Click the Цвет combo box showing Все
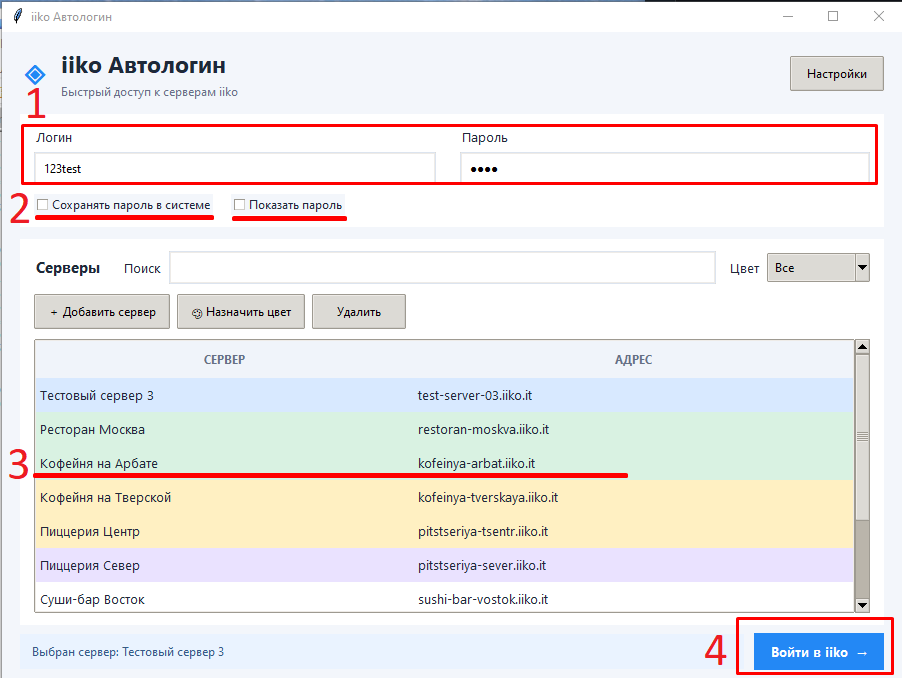The height and width of the screenshot is (678, 902). coord(817,267)
